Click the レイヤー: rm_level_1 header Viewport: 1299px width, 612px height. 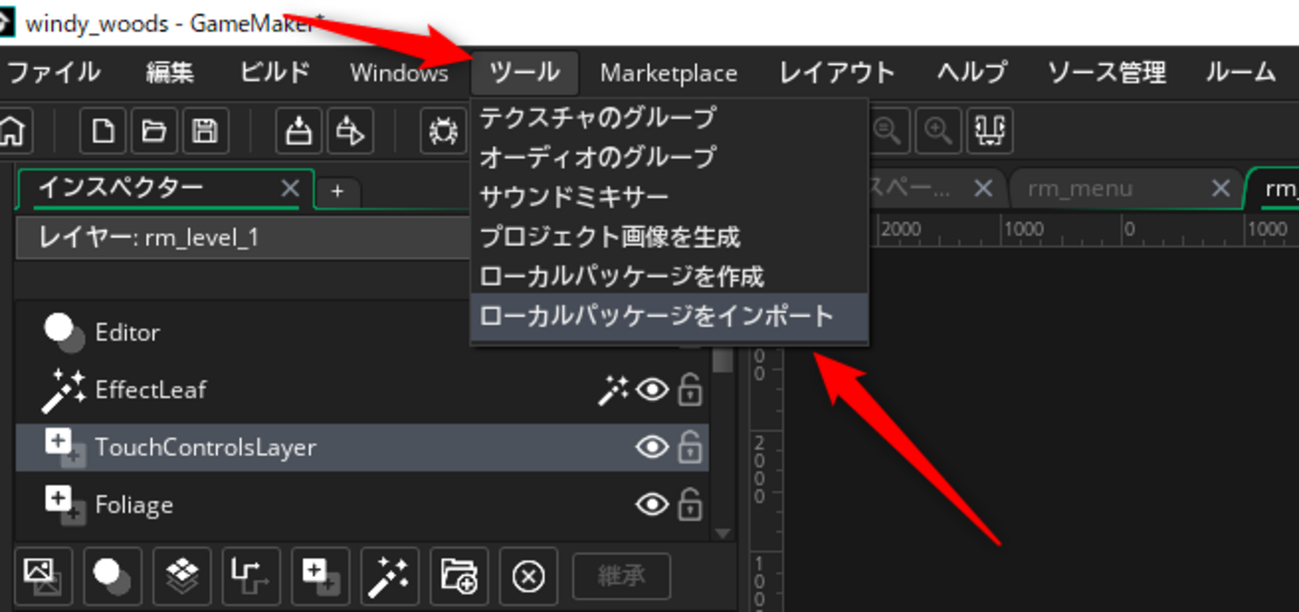[x=245, y=238]
